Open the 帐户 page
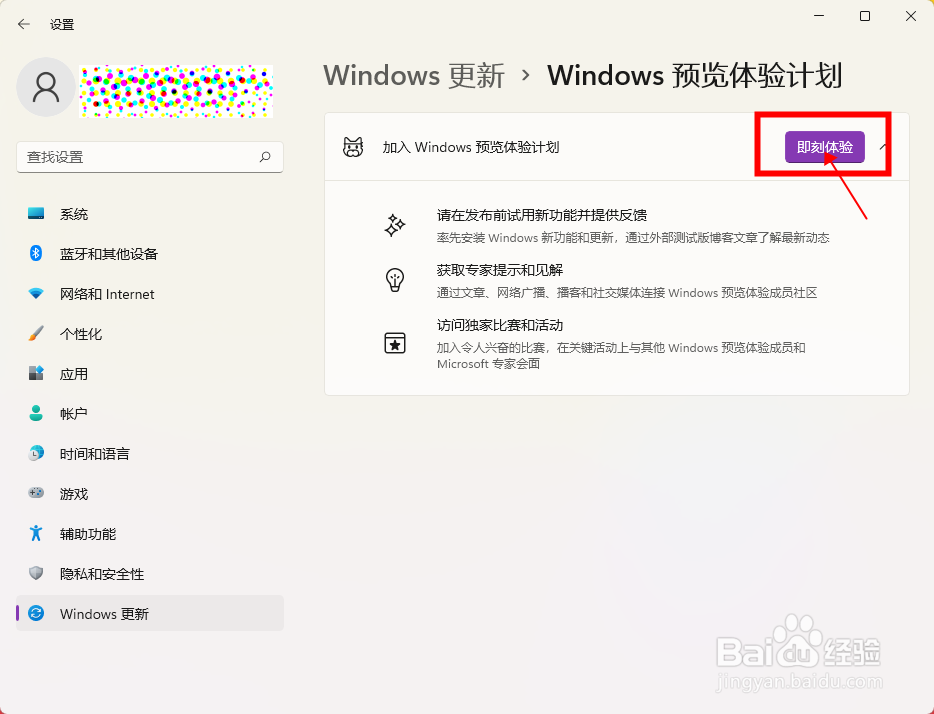934x714 pixels. click(x=150, y=413)
